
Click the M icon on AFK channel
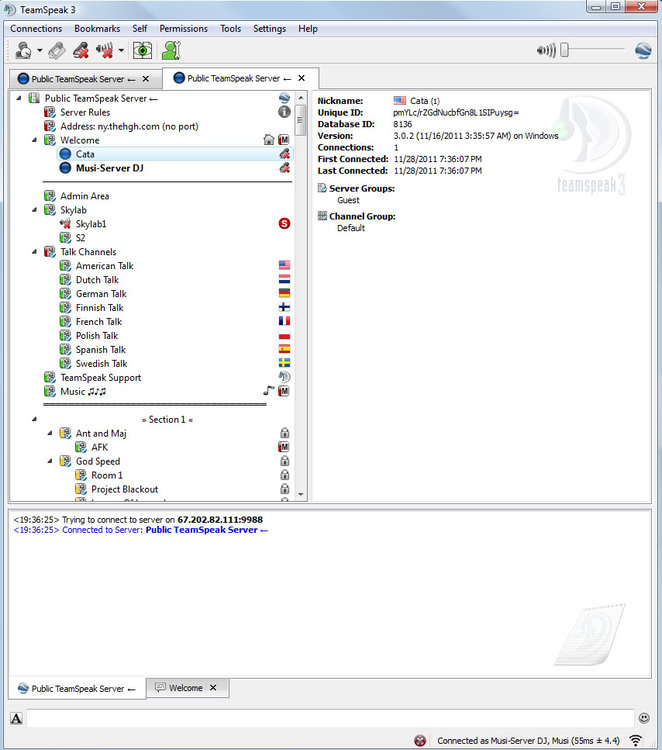[284, 447]
